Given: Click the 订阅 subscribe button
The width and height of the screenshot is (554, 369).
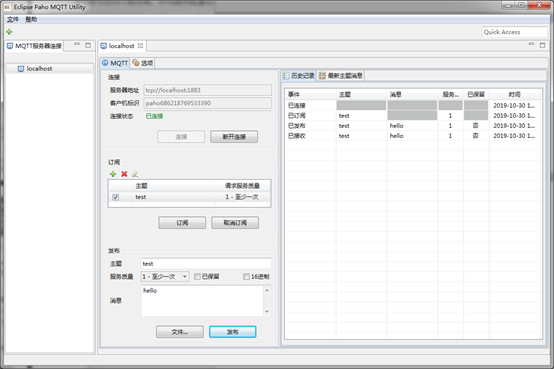Looking at the screenshot, I should click(182, 223).
